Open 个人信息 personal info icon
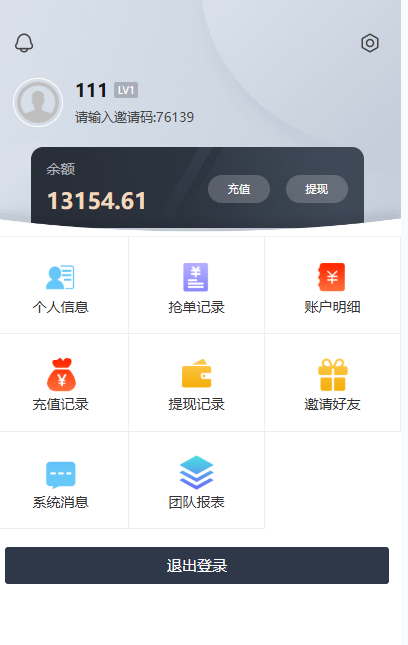The width and height of the screenshot is (408, 645). (60, 277)
